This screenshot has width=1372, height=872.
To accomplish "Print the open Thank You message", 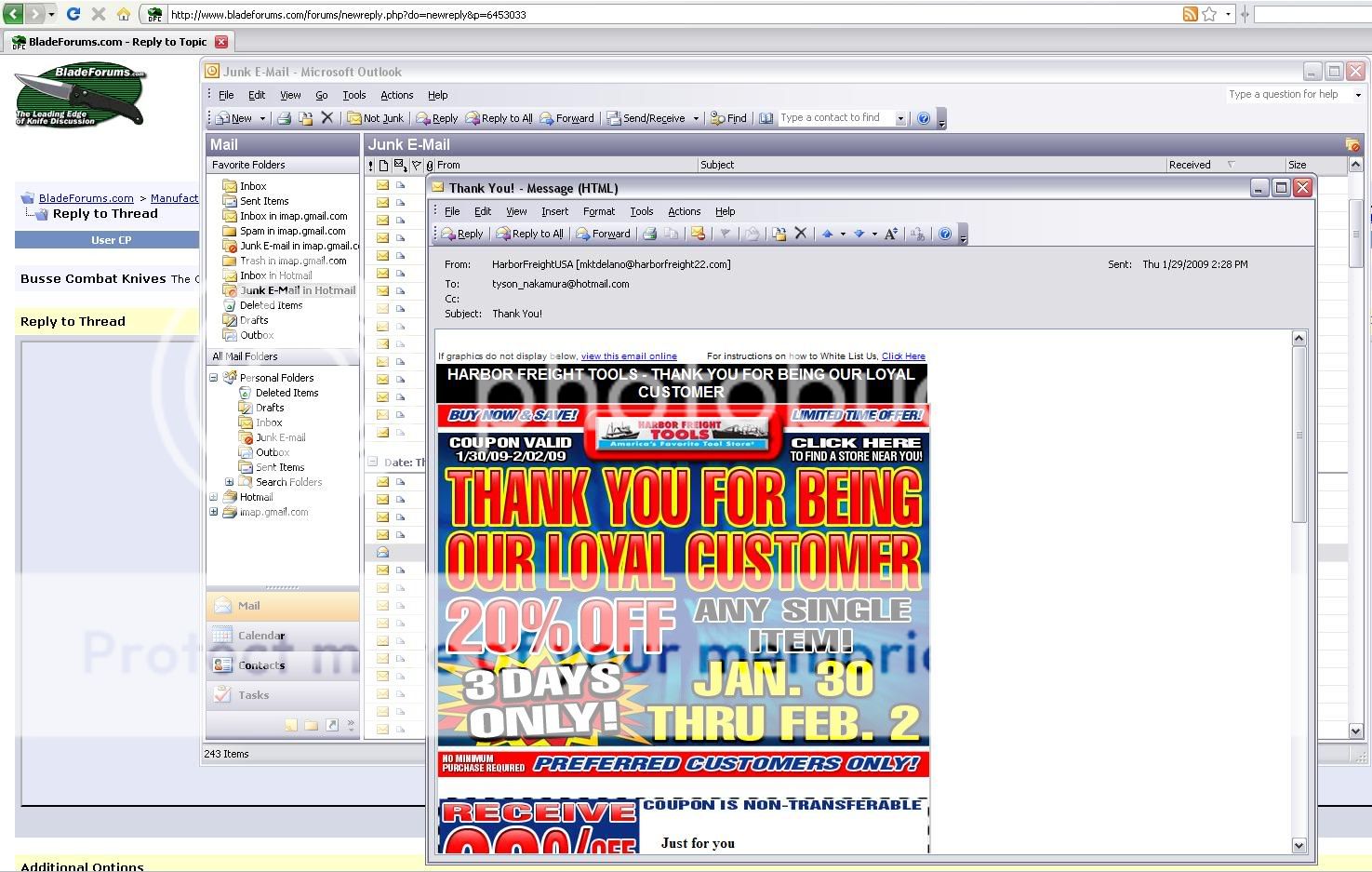I will point(650,234).
